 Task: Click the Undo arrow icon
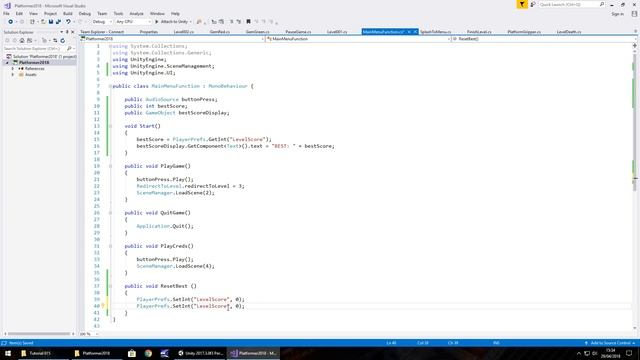point(68,22)
